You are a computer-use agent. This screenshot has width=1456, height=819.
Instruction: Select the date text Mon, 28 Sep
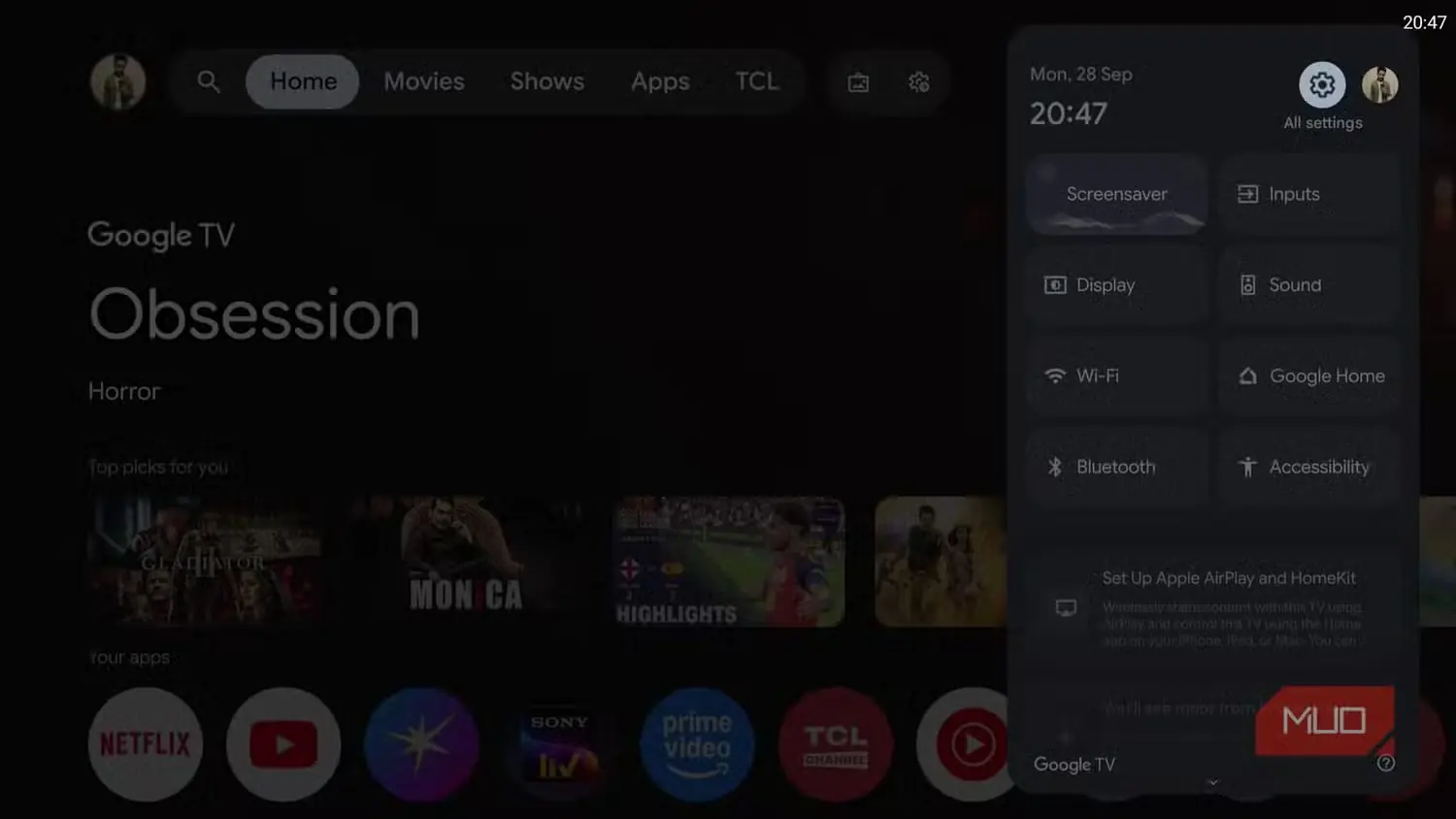1081,75
